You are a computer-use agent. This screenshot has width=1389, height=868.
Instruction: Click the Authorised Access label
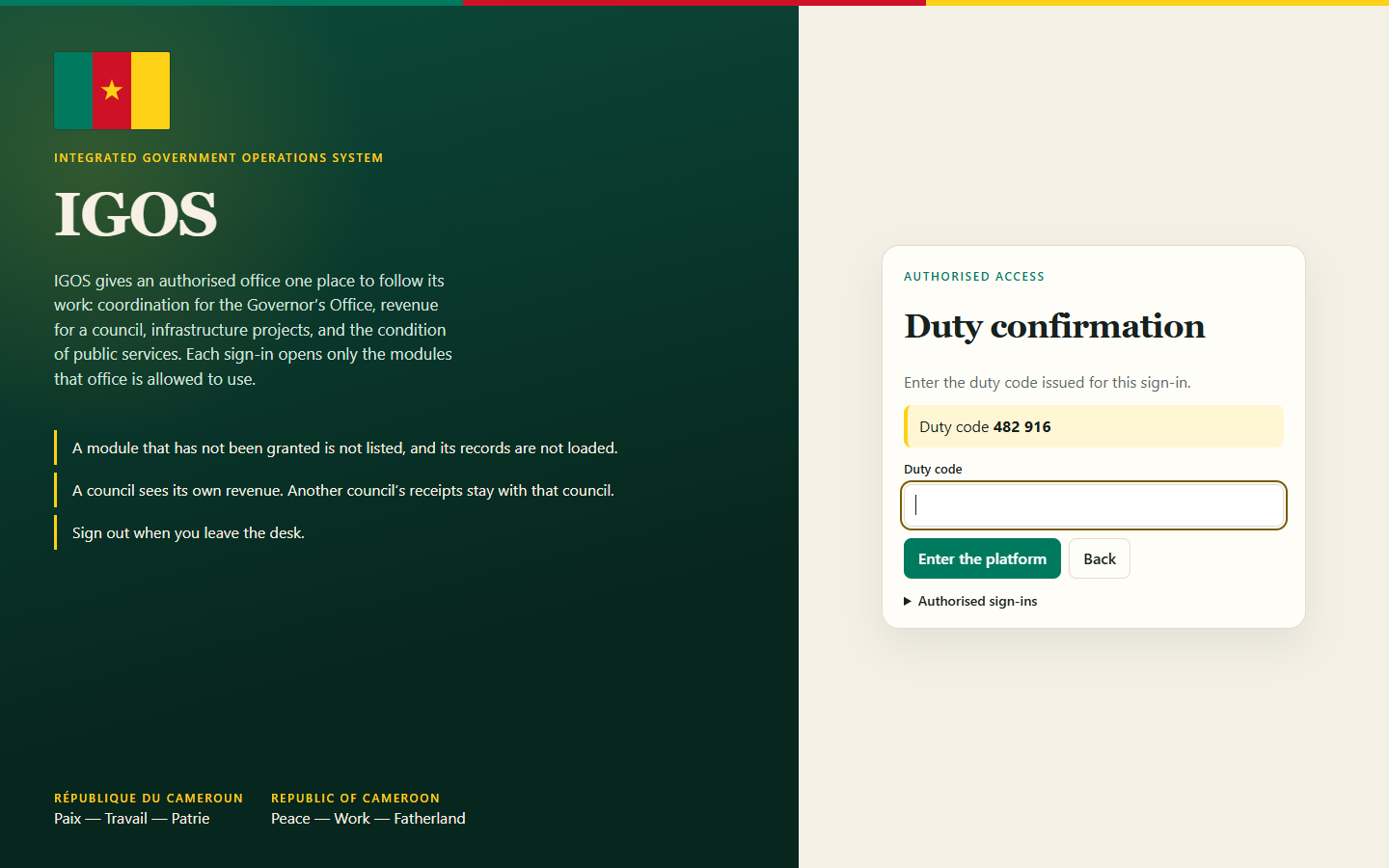[x=974, y=277]
